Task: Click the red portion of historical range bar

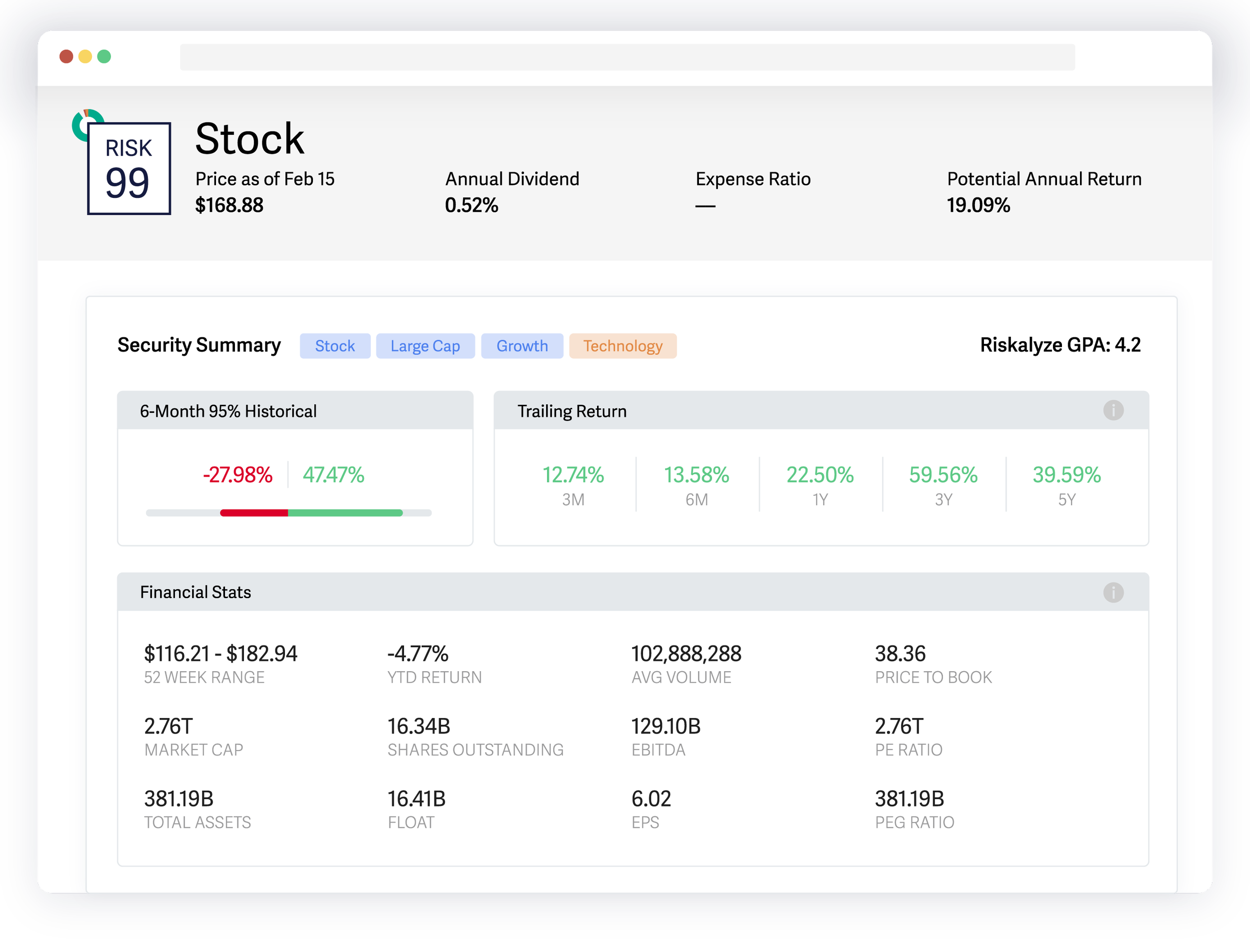Action: point(254,513)
